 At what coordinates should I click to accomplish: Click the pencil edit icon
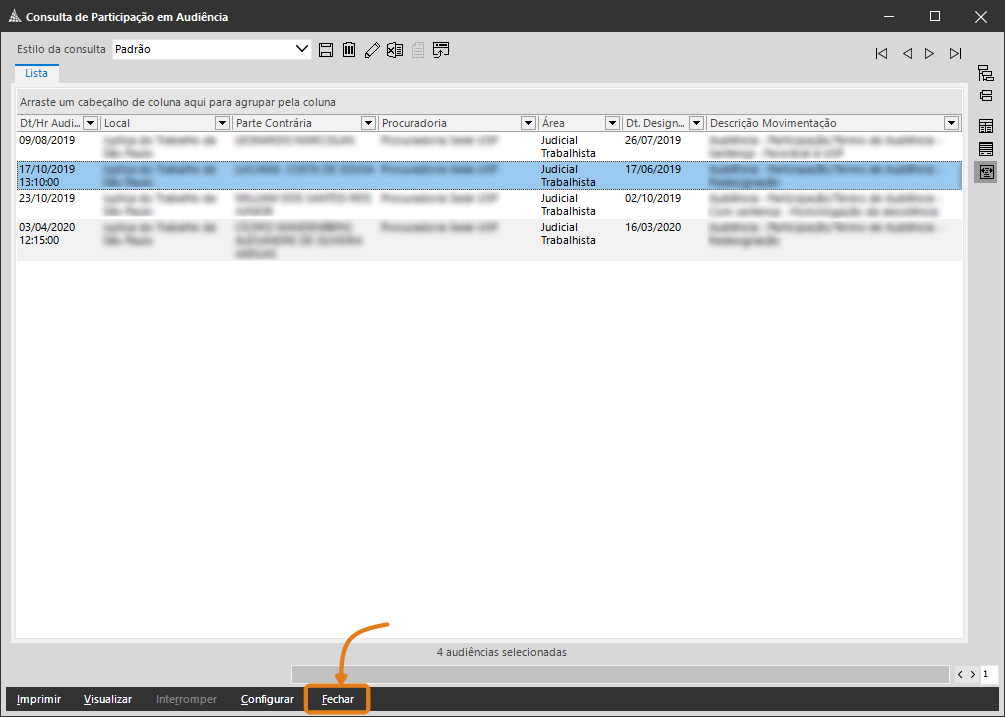tap(372, 50)
